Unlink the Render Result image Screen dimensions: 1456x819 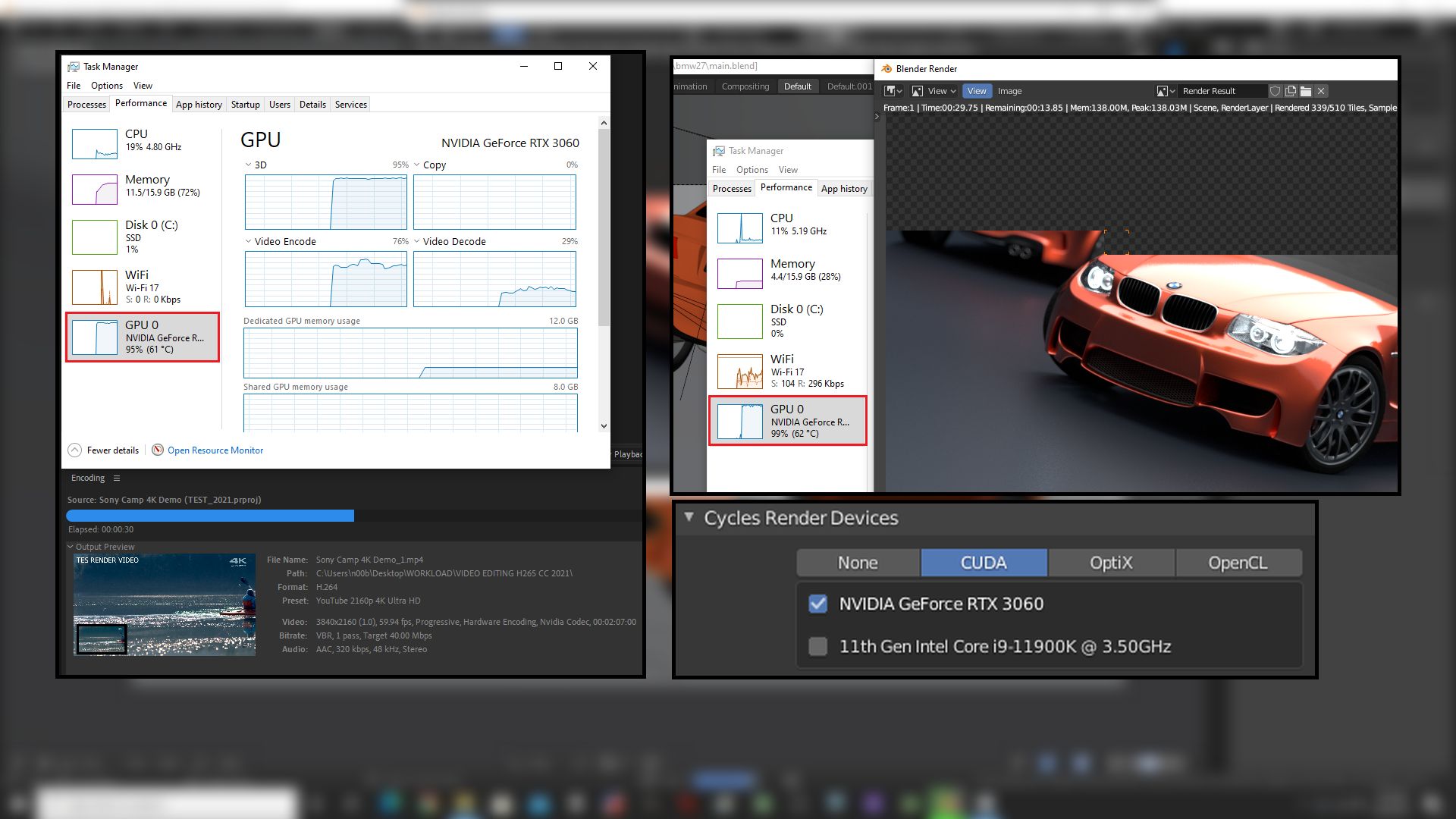point(1321,91)
